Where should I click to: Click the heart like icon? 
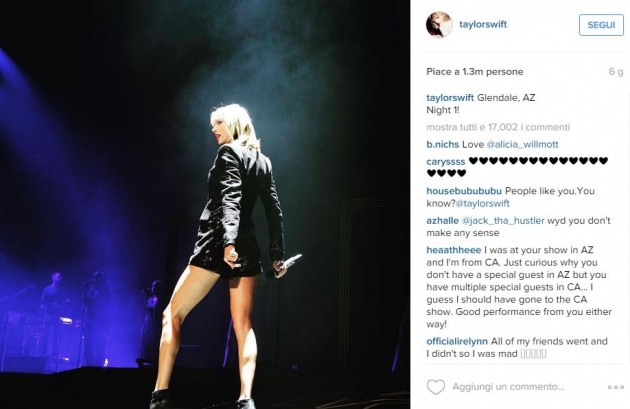pyautogui.click(x=436, y=387)
